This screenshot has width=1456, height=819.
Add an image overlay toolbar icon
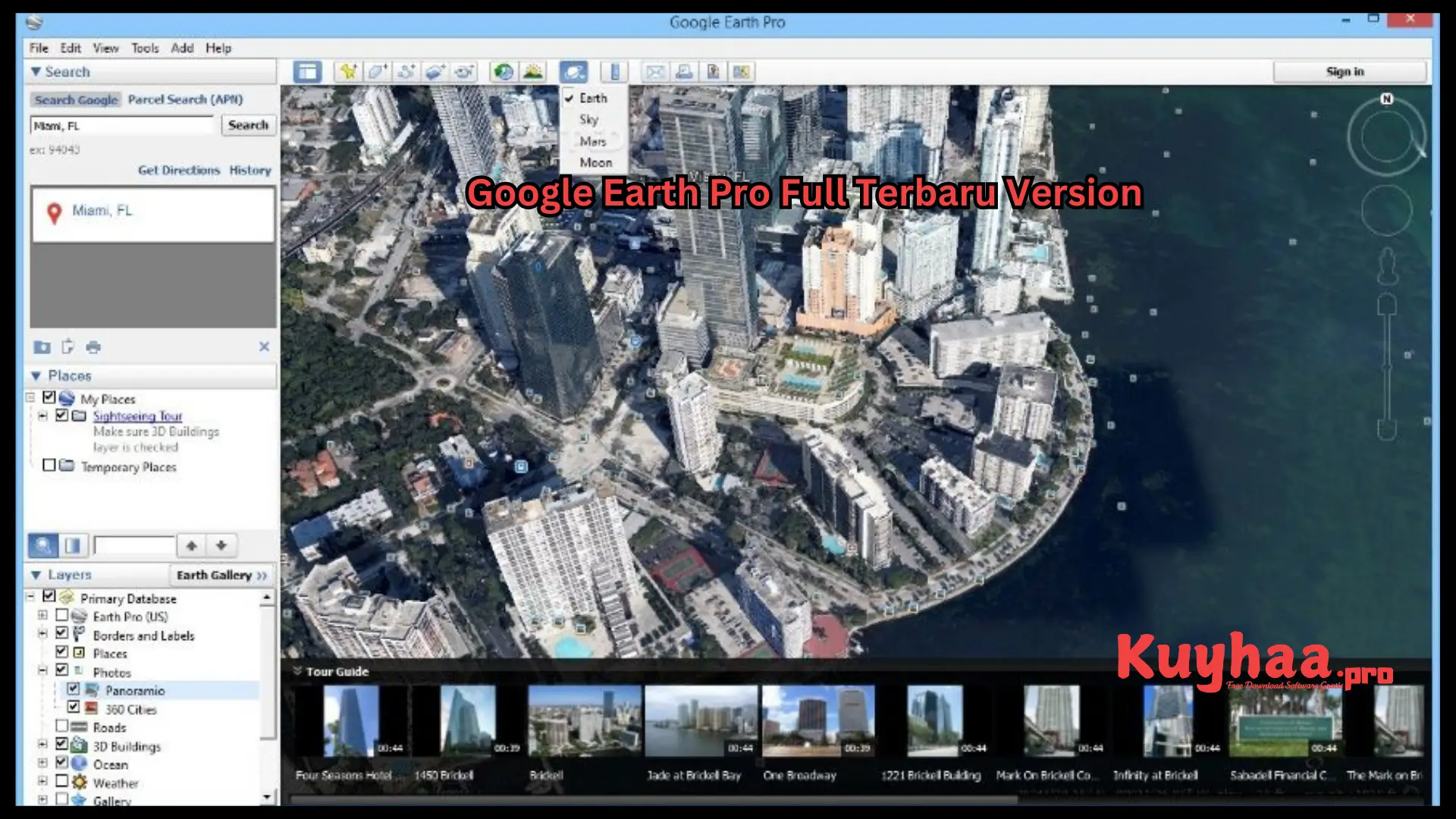435,72
